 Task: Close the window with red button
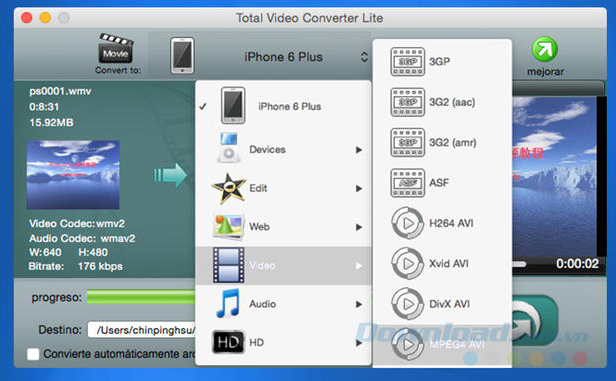click(27, 18)
